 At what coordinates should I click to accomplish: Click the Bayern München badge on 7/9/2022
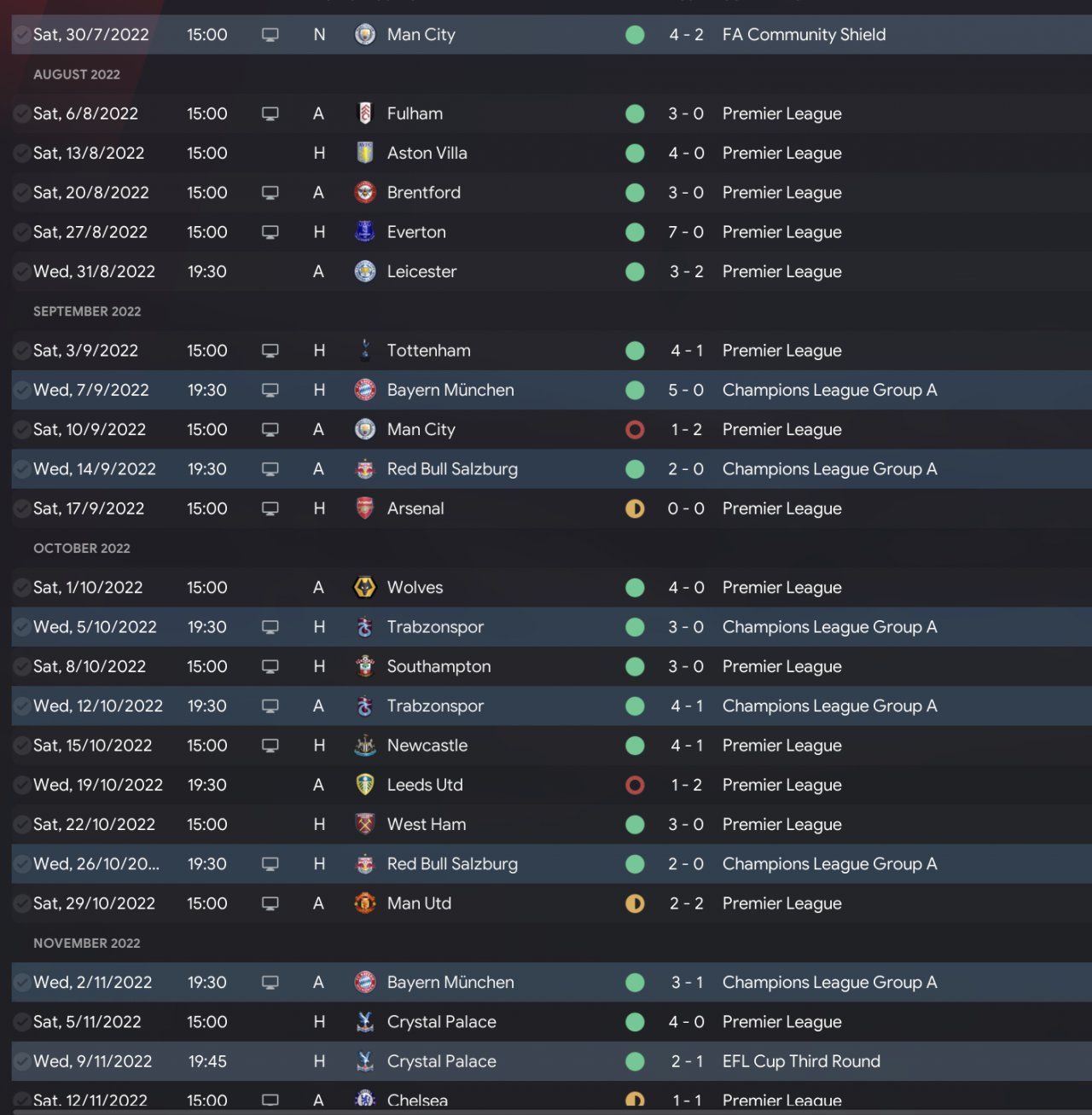(365, 390)
